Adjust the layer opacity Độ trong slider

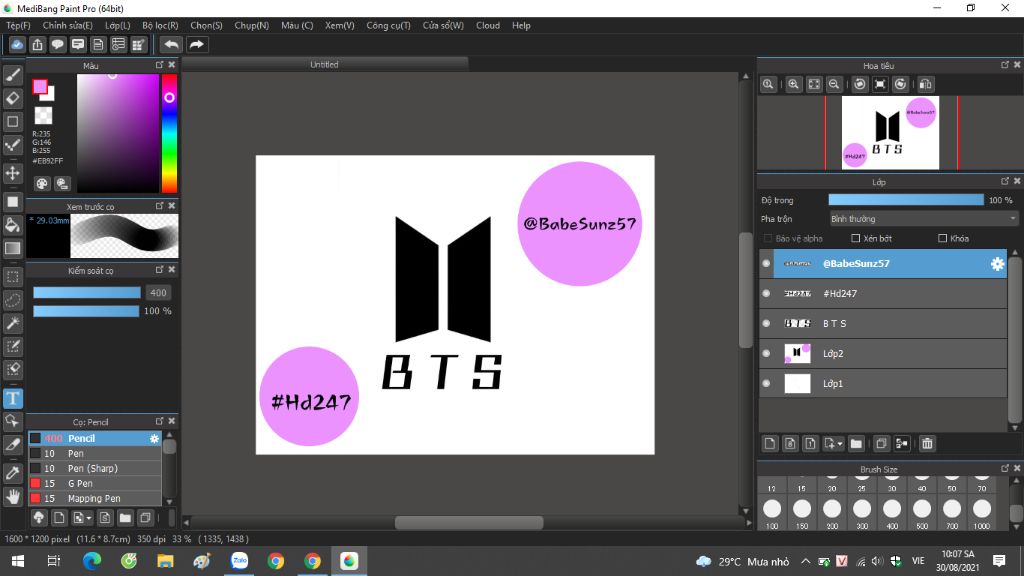[x=906, y=200]
